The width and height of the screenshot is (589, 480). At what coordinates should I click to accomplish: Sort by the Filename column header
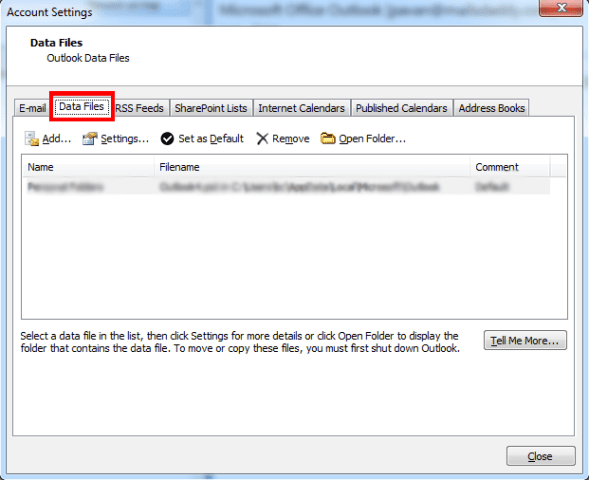[312, 167]
